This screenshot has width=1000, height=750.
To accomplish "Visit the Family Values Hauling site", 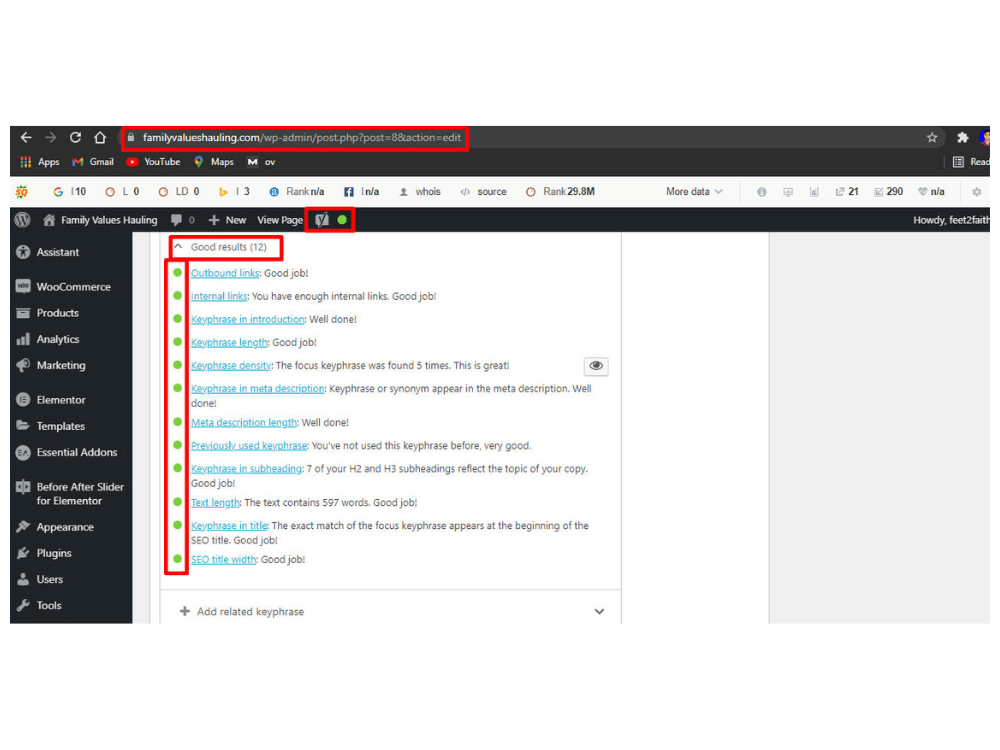I will tap(100, 220).
